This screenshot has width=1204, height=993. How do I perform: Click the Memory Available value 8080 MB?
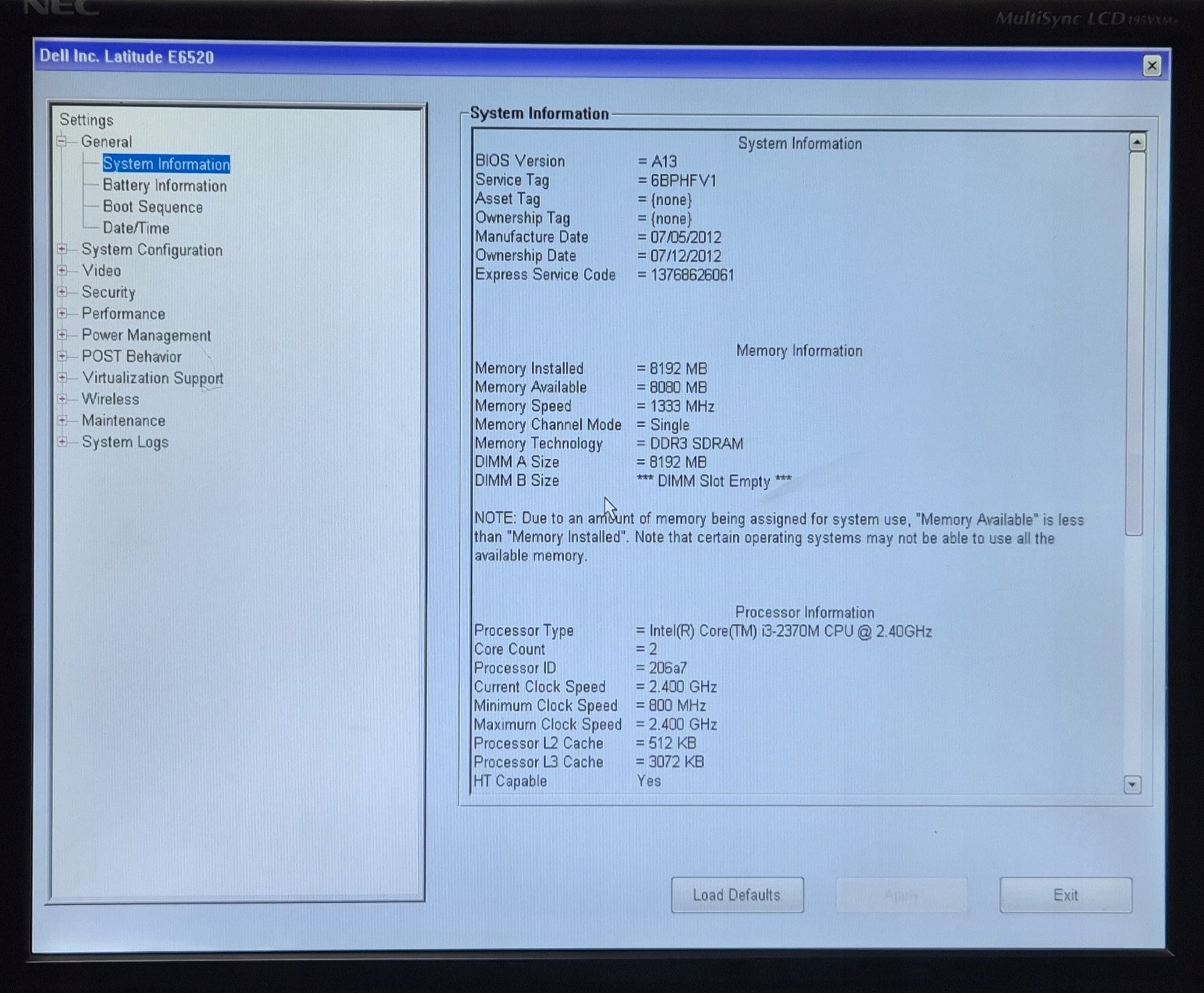(x=678, y=387)
